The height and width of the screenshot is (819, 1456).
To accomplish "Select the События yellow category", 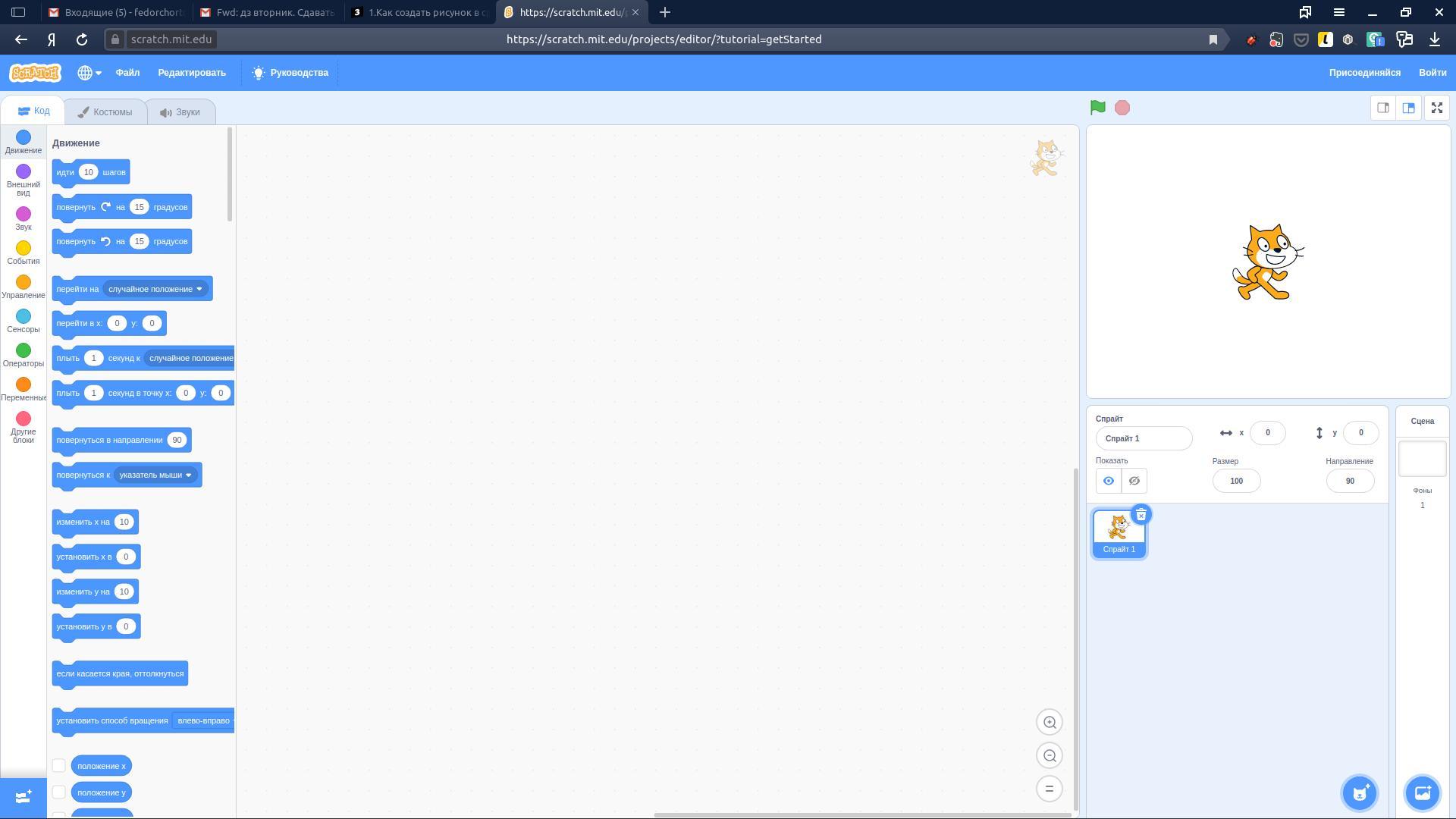I will 24,253.
